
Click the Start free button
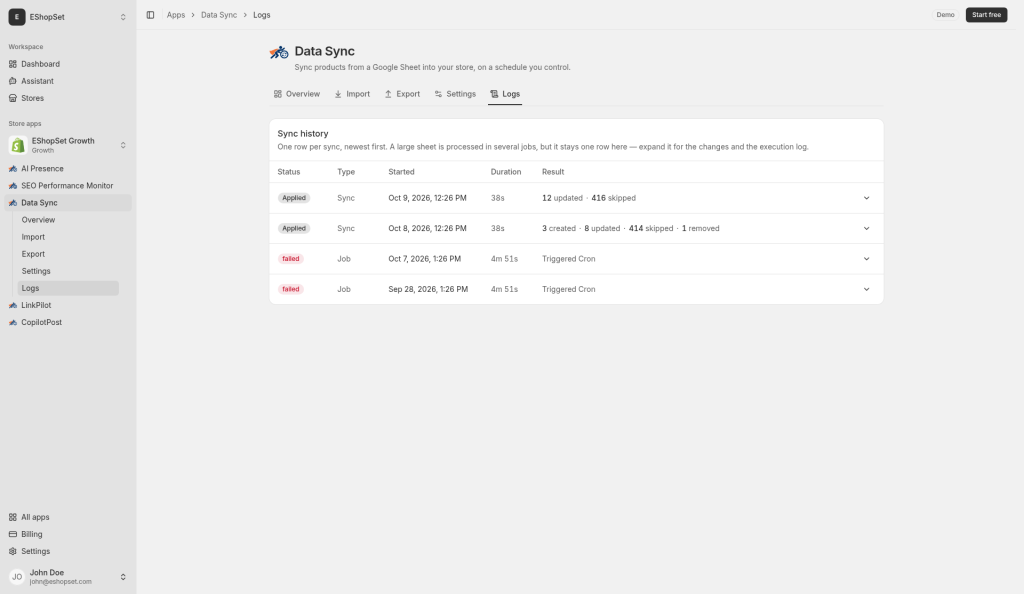(986, 15)
